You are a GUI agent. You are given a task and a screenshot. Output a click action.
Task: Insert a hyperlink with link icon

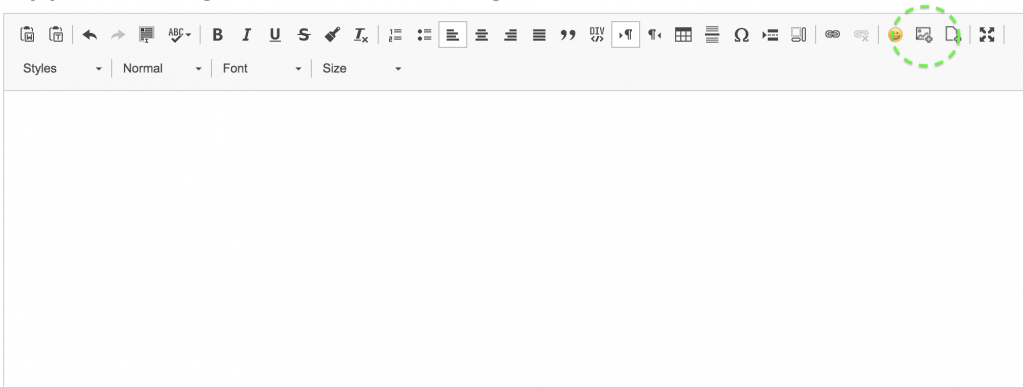coord(832,35)
